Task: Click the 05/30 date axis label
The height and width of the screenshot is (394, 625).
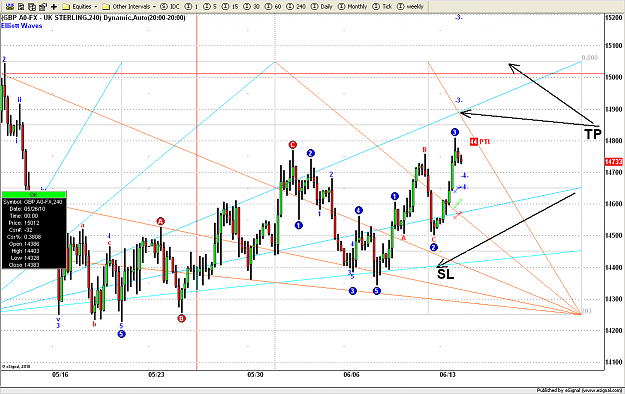Action: click(255, 375)
